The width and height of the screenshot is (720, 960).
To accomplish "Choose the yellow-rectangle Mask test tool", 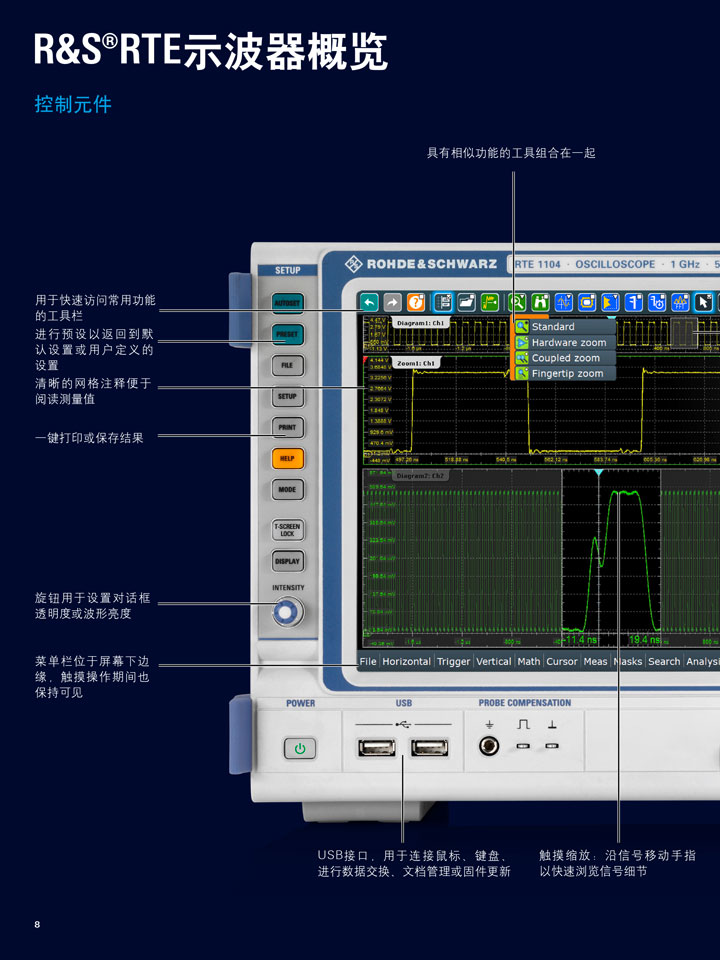I will point(587,302).
